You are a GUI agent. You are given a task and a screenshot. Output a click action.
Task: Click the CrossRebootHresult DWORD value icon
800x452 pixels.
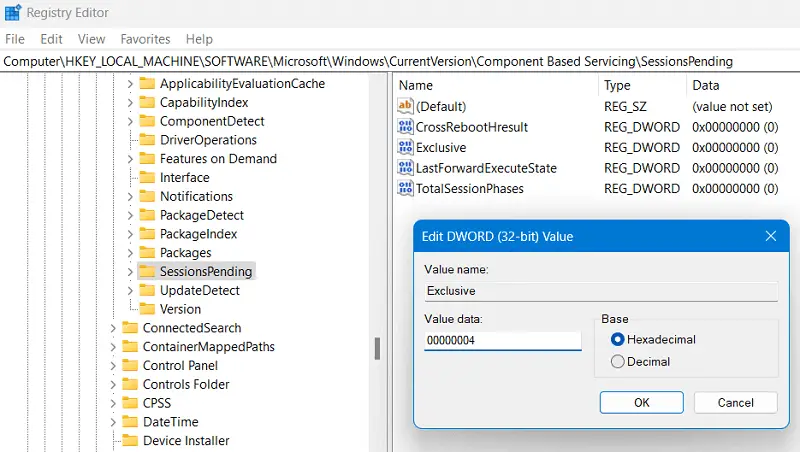pyautogui.click(x=405, y=127)
